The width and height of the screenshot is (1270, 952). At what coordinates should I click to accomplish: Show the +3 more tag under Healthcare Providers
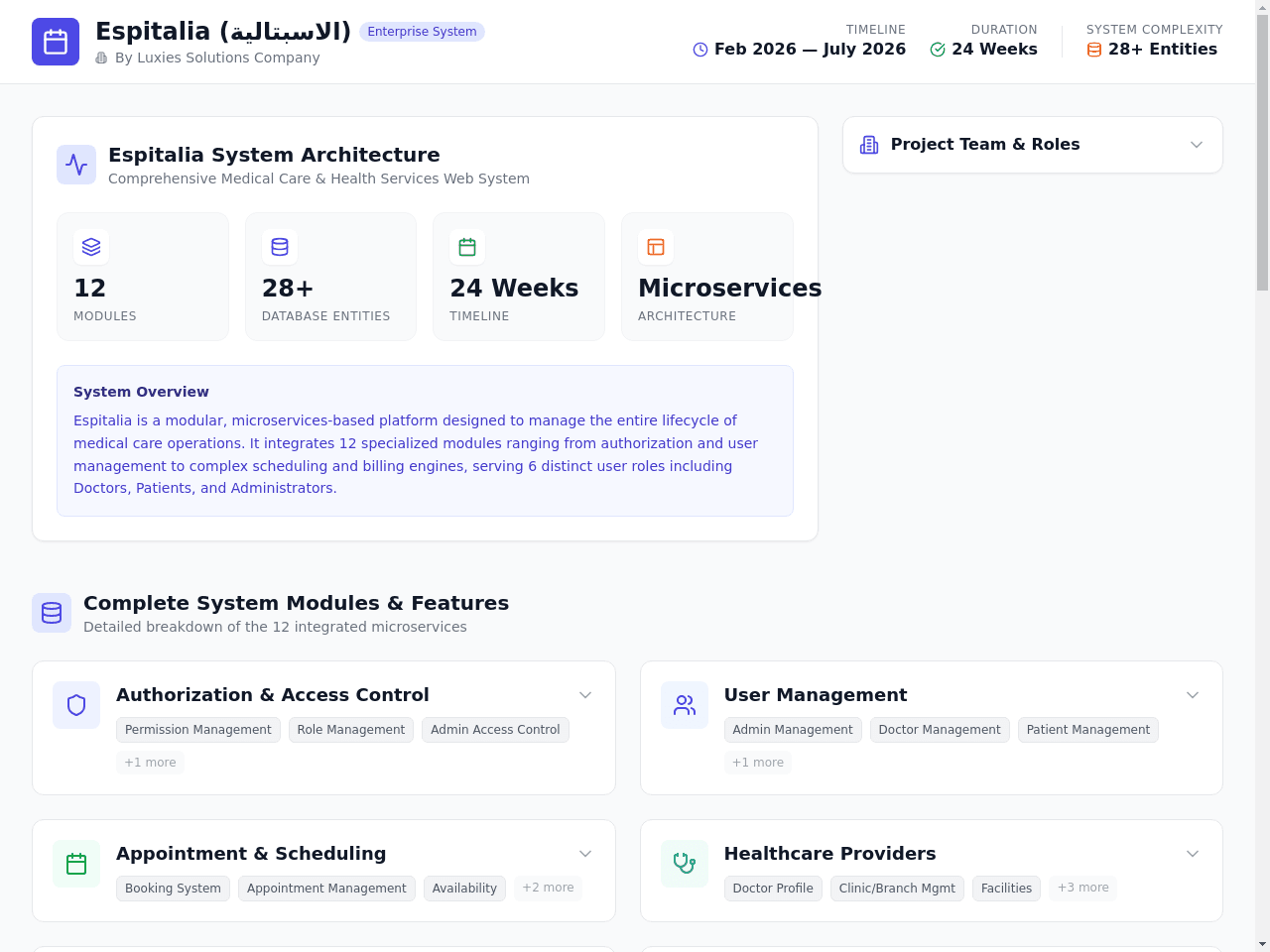tap(1083, 888)
